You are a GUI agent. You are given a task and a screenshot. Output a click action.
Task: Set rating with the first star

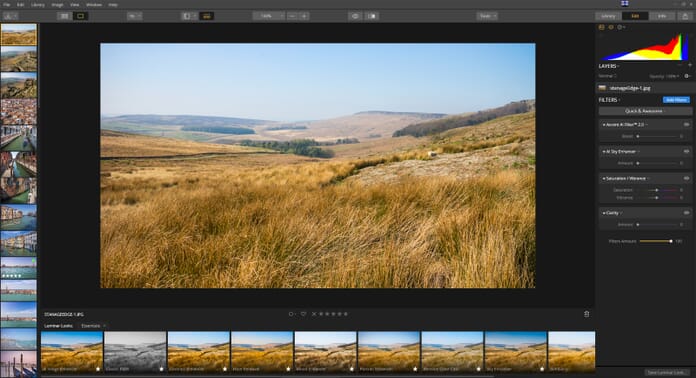[321, 314]
